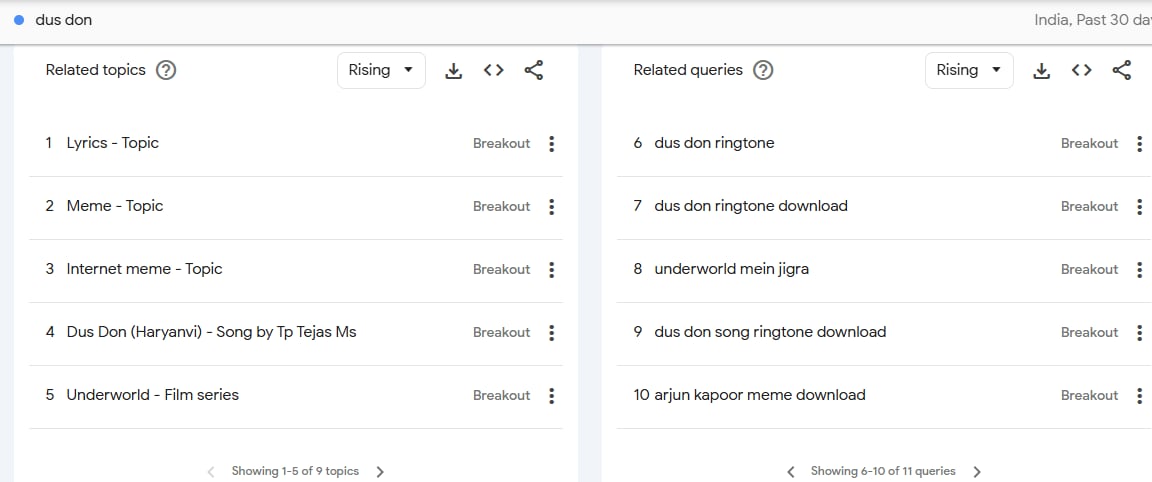Screen dimensions: 1152x482
Task: Open embed code for Related queries
Action: coord(1081,71)
